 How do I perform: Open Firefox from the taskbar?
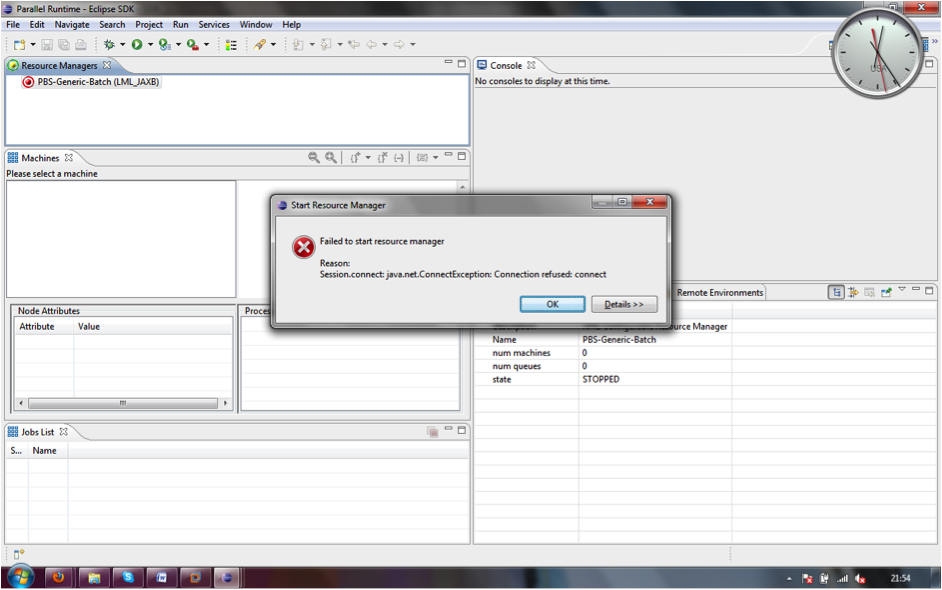tap(58, 578)
